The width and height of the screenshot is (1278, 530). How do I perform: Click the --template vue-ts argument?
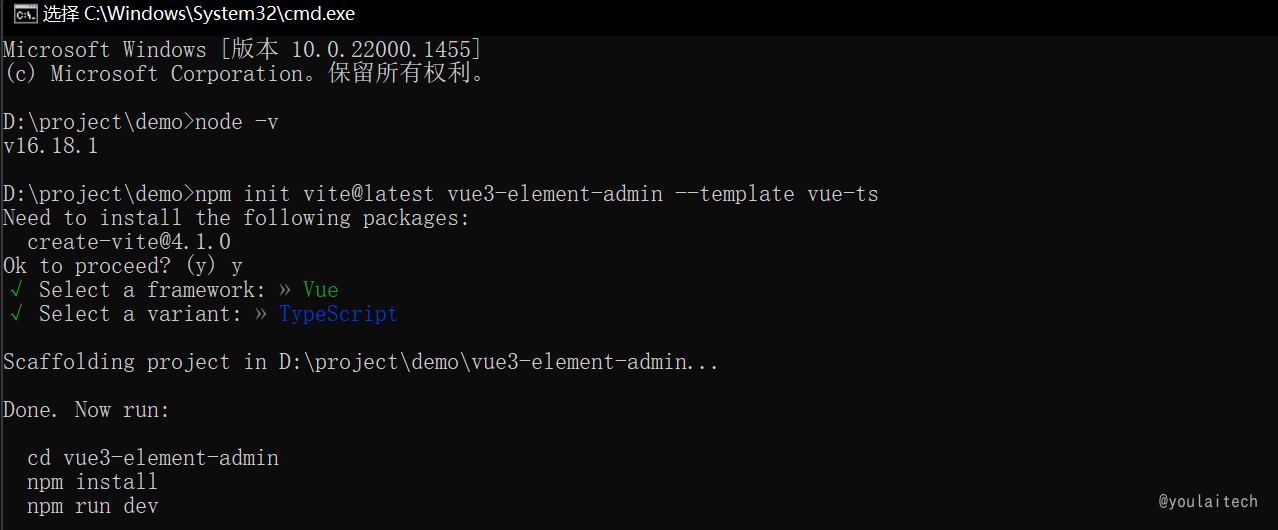pyautogui.click(x=783, y=194)
